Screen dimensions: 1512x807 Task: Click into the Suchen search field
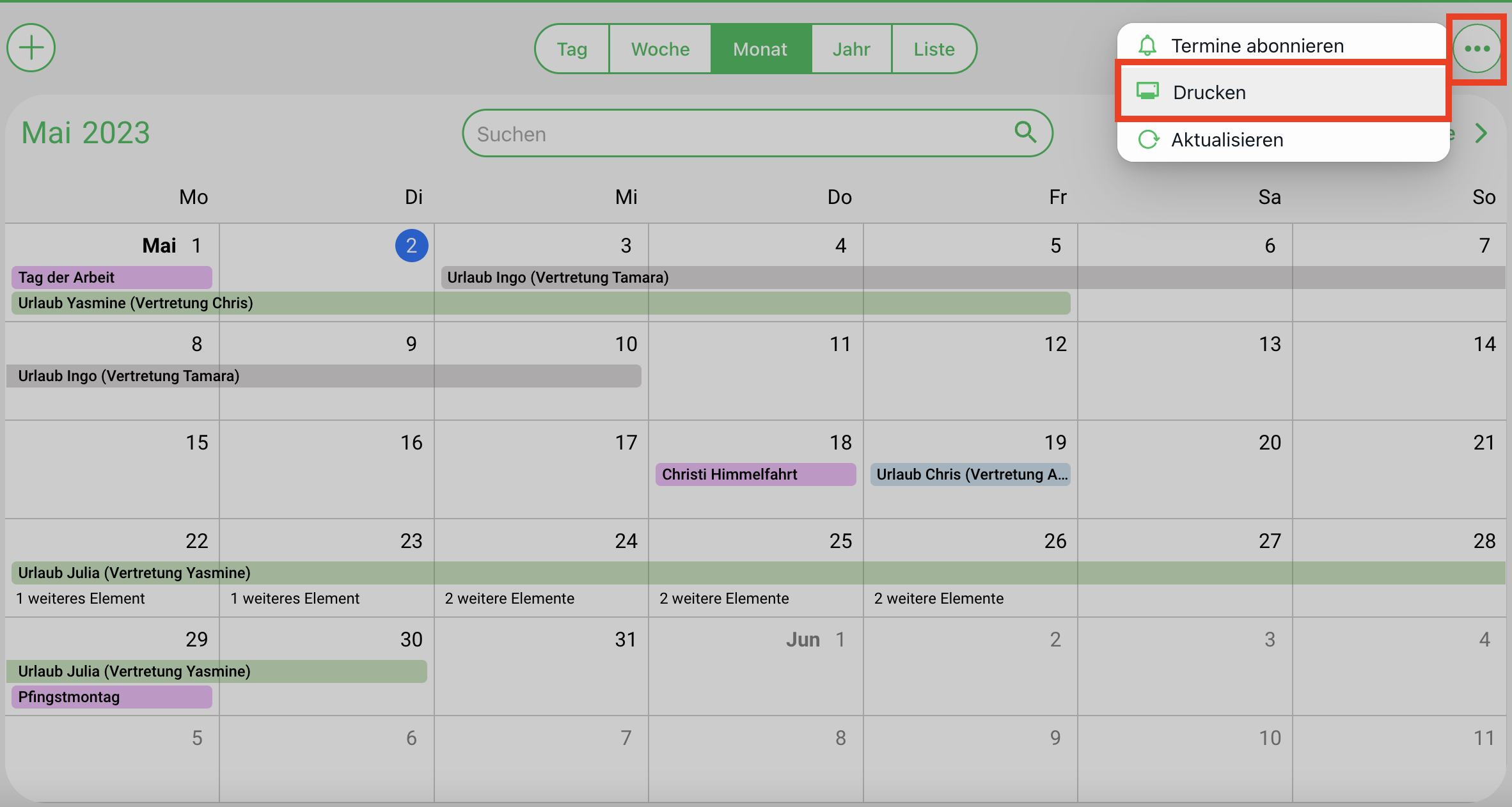click(x=757, y=133)
